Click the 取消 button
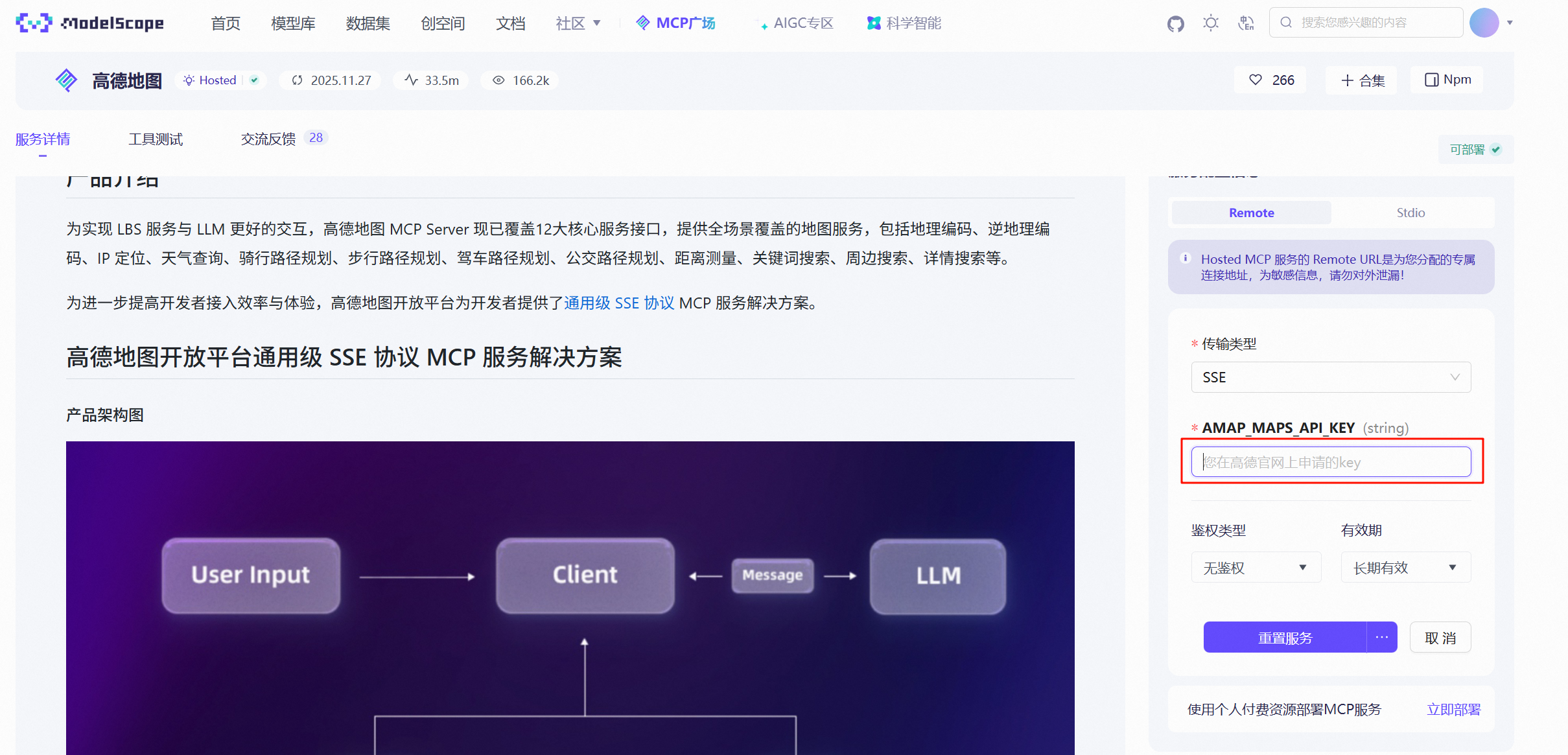Screen dimensions: 1568x755 coord(1440,638)
